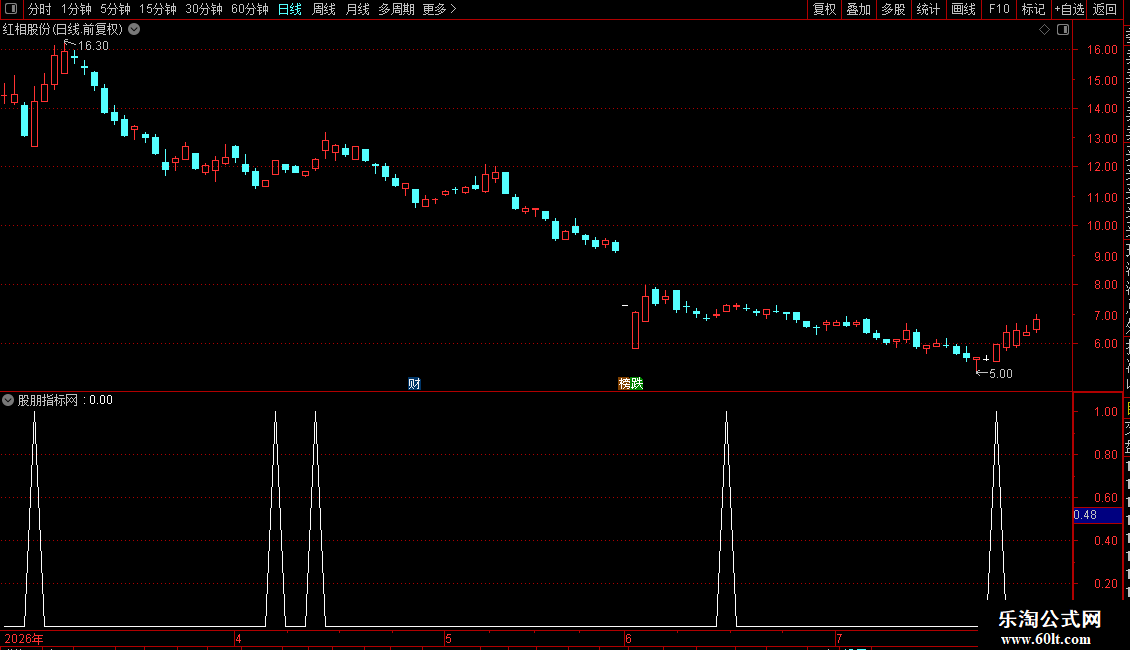
Task: Click the 10.00 price axis label
Action: 1102,226
